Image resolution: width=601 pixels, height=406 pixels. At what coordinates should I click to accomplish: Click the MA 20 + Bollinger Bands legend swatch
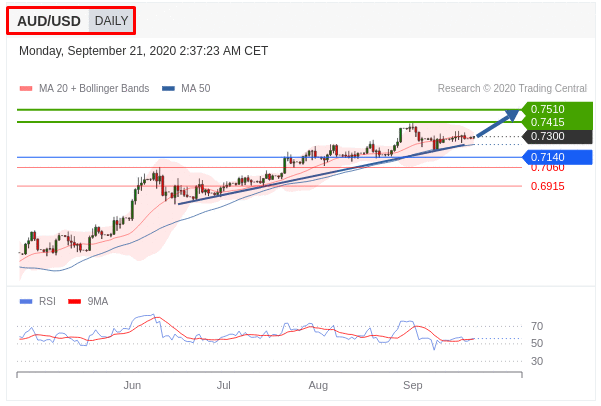[x=26, y=89]
